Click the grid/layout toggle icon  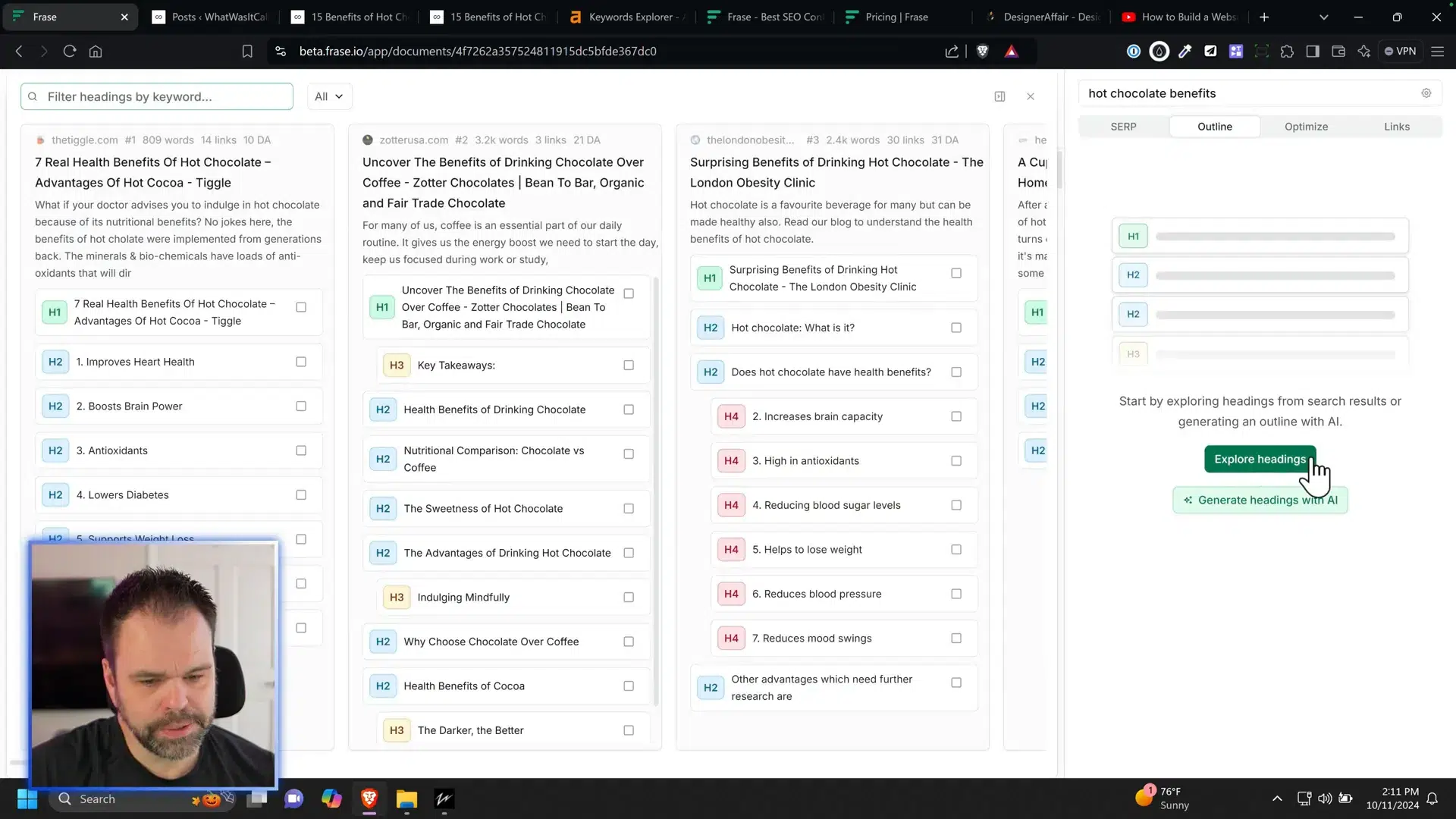point(999,95)
